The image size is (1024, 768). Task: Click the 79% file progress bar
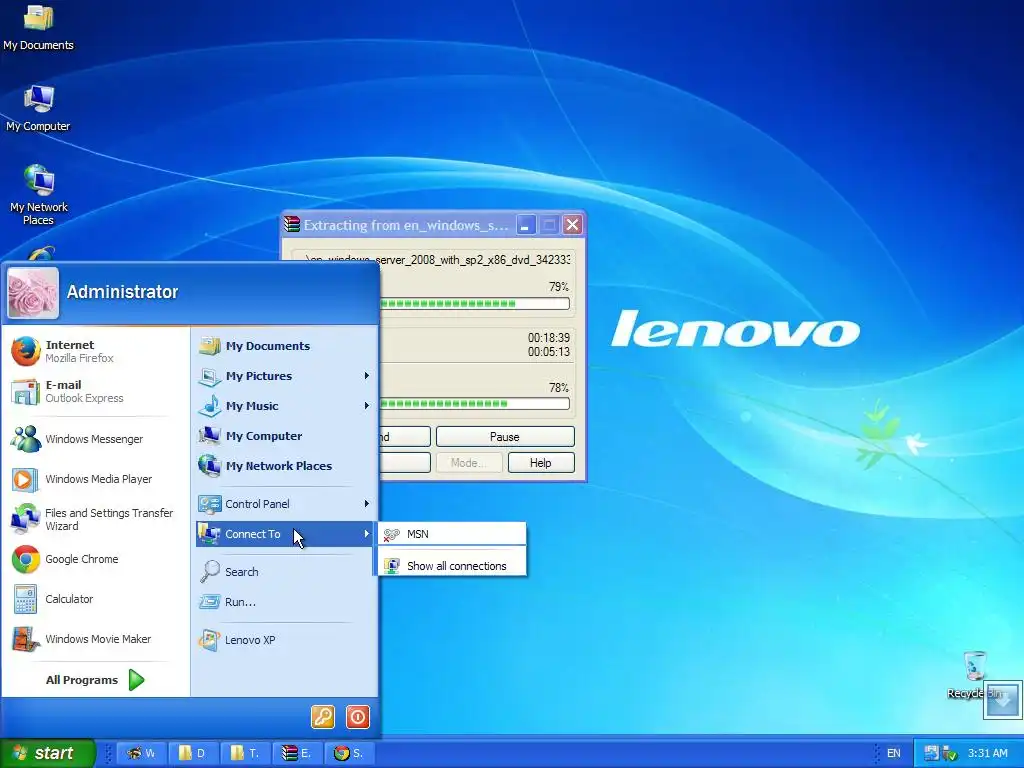tap(474, 304)
